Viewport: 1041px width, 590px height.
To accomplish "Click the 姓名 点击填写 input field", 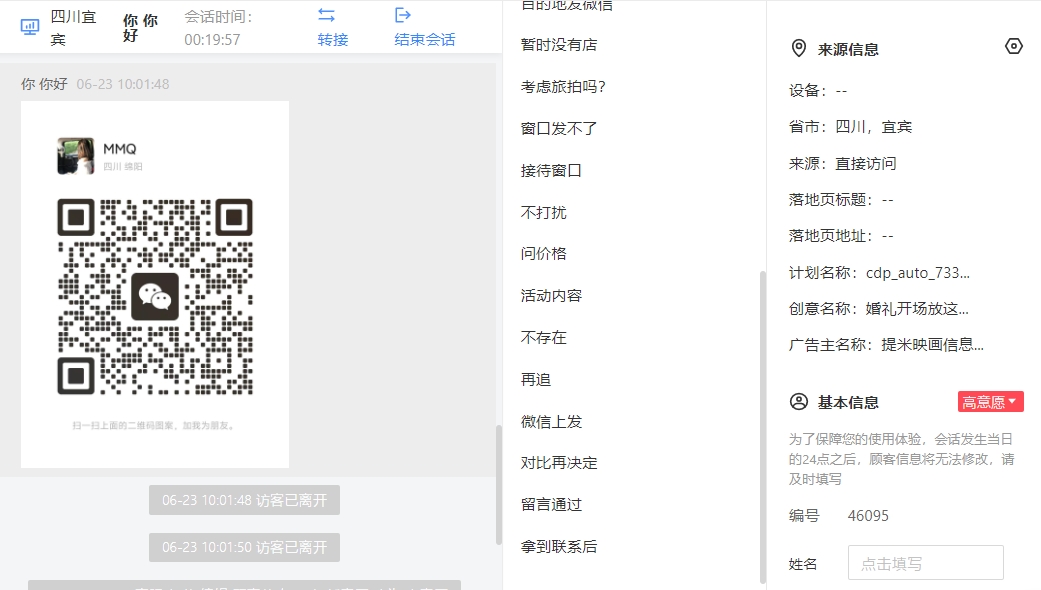I will pos(925,563).
